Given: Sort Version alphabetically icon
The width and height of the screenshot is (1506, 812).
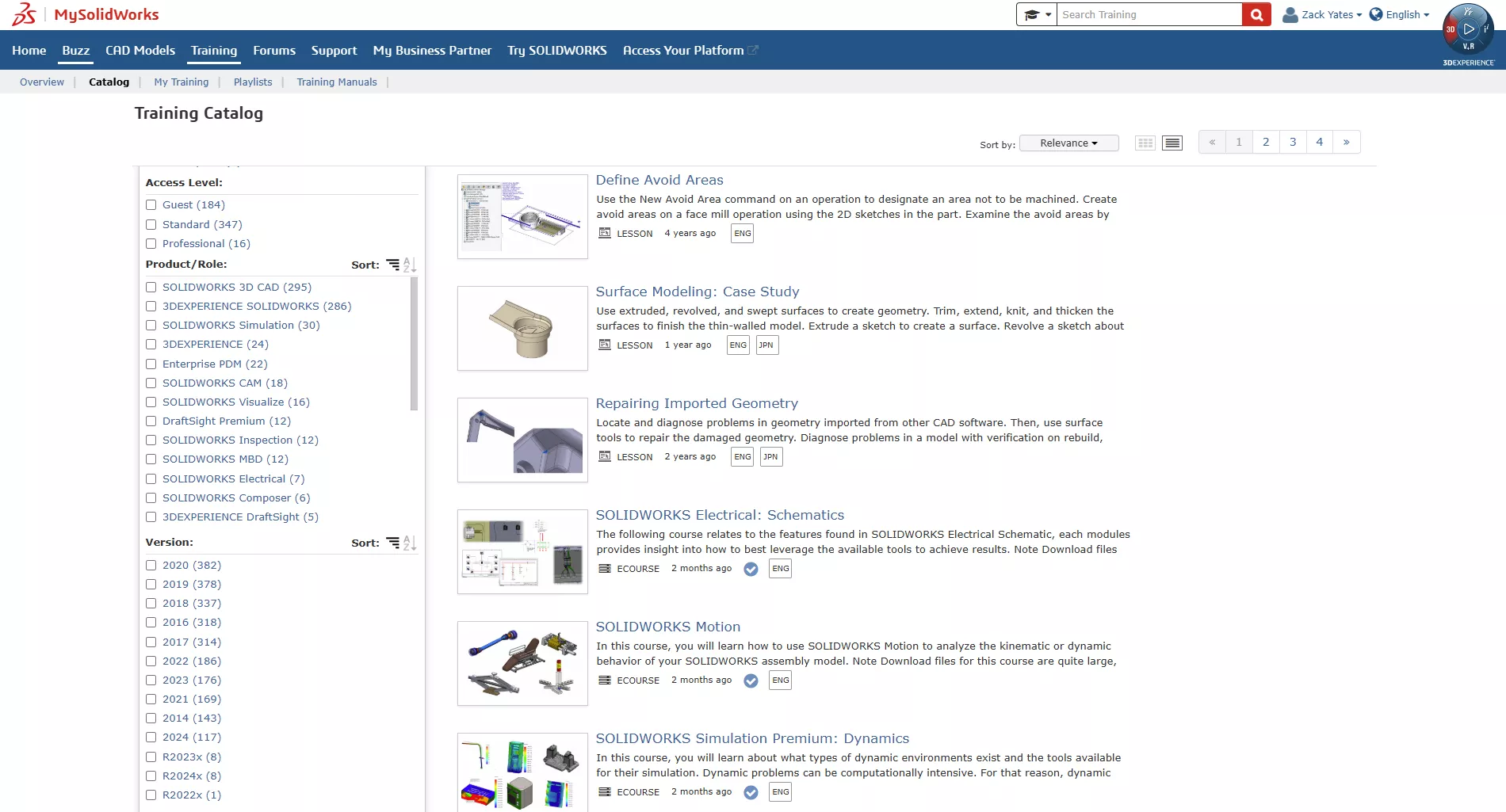Looking at the screenshot, I should click(410, 543).
